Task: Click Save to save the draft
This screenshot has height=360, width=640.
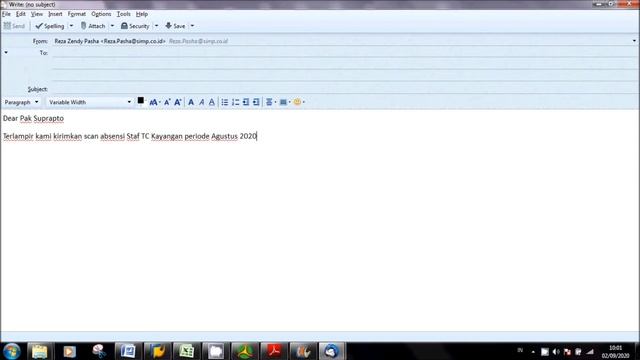Action: tap(175, 26)
